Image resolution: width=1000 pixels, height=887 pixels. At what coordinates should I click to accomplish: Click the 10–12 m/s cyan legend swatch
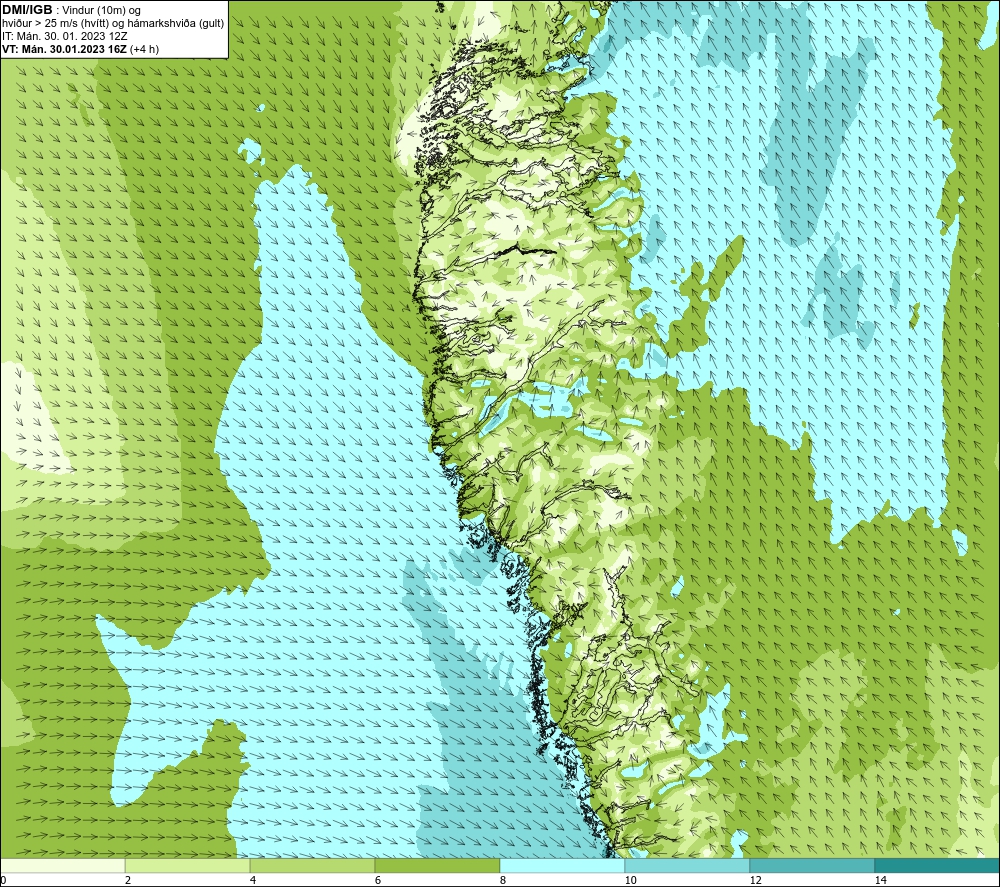pyautogui.click(x=688, y=865)
